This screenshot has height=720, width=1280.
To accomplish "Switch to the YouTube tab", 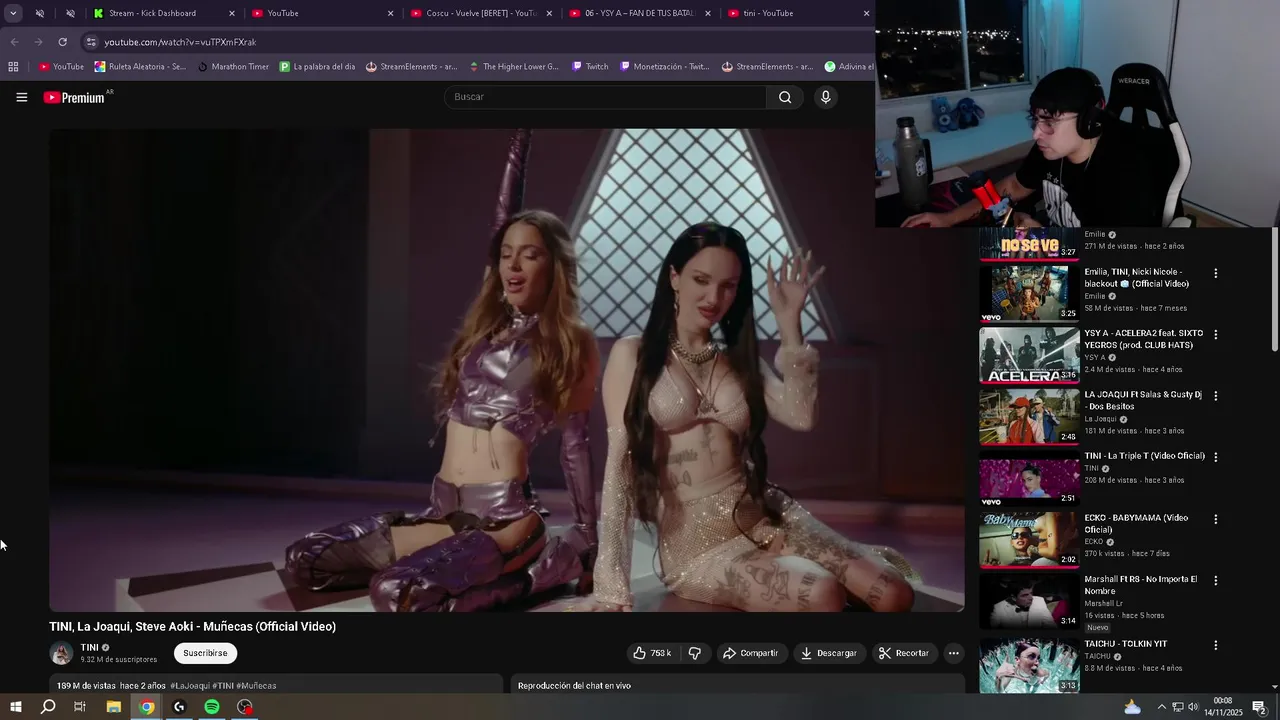I will click(322, 13).
